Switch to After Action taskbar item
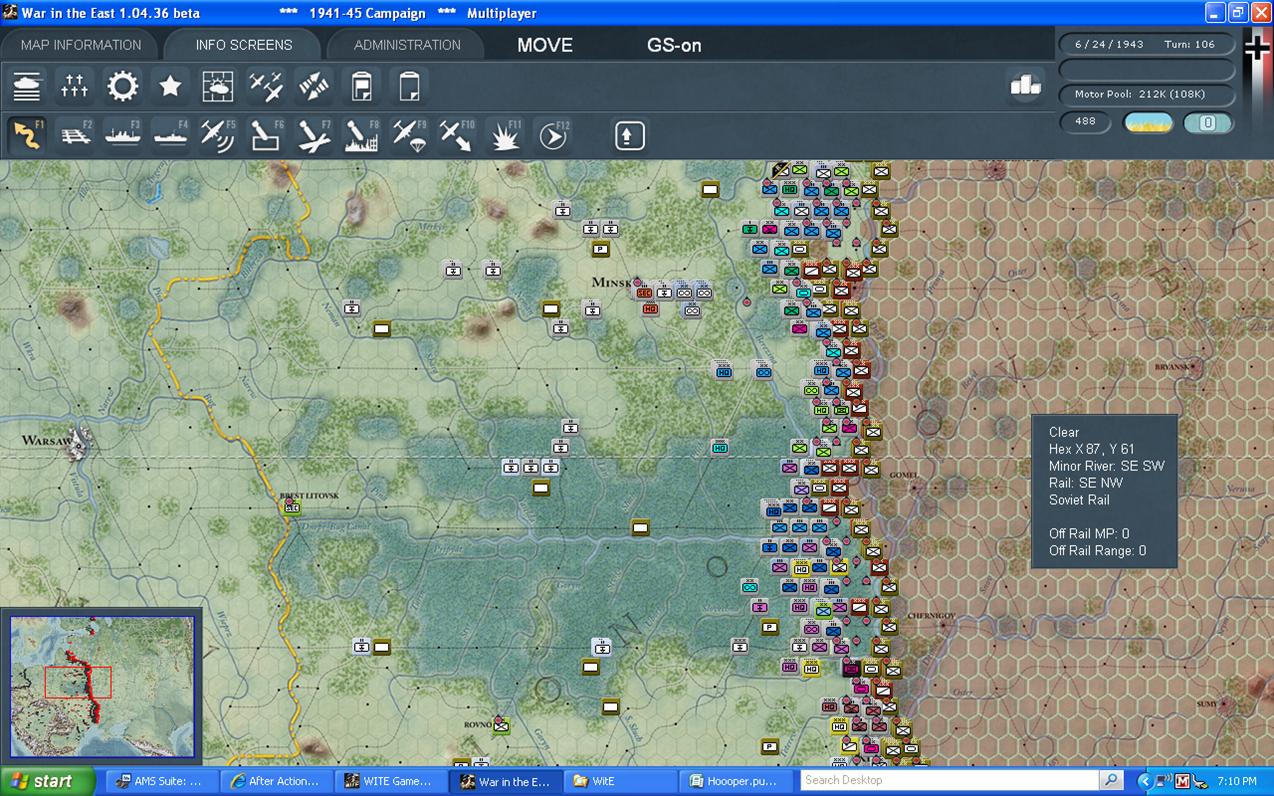Screen dimensions: 1274x796 274,781
